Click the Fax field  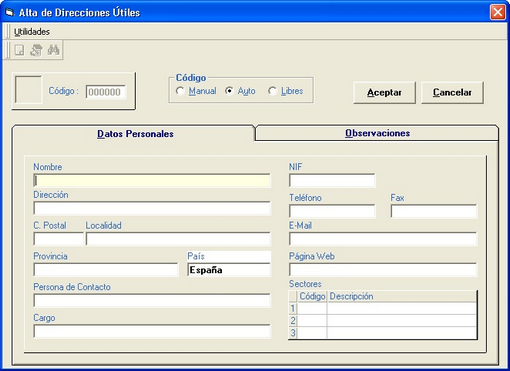[x=434, y=211]
